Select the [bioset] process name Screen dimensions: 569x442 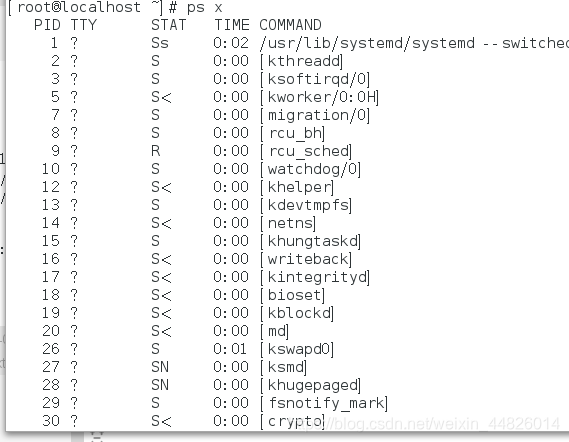pyautogui.click(x=292, y=295)
